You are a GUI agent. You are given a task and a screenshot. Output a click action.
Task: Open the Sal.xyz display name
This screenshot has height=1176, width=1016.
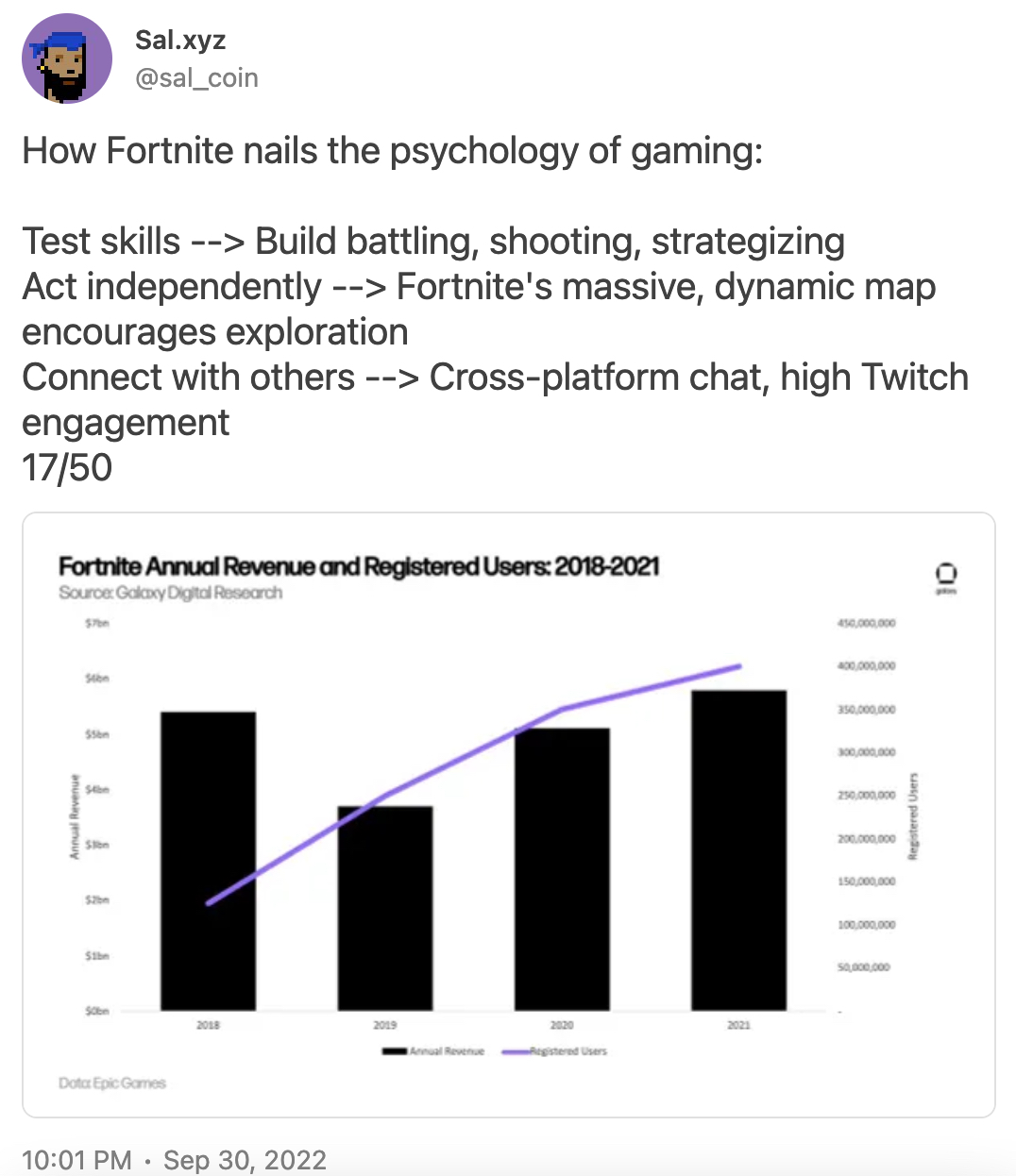click(180, 40)
